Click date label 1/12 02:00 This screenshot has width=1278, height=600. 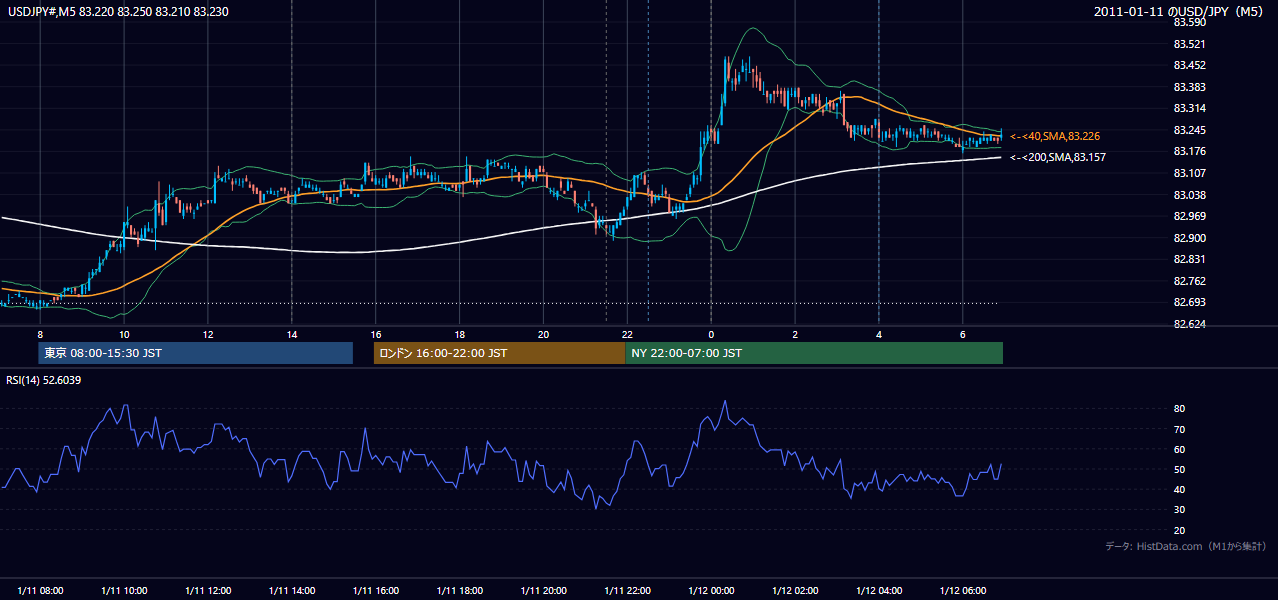click(x=795, y=591)
